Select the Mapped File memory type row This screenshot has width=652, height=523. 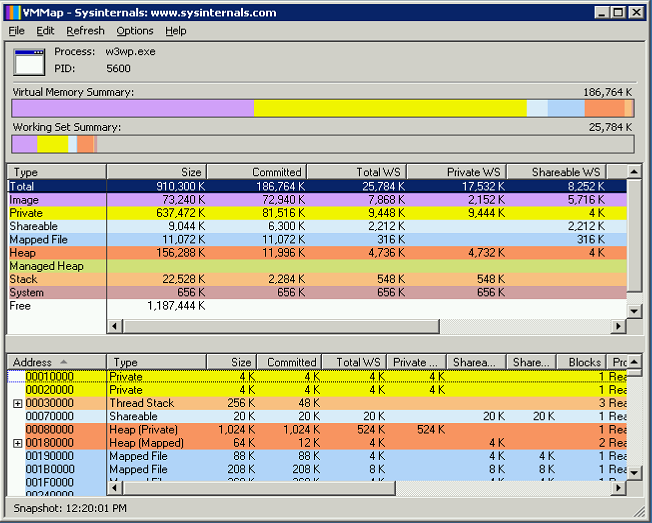pos(317,239)
